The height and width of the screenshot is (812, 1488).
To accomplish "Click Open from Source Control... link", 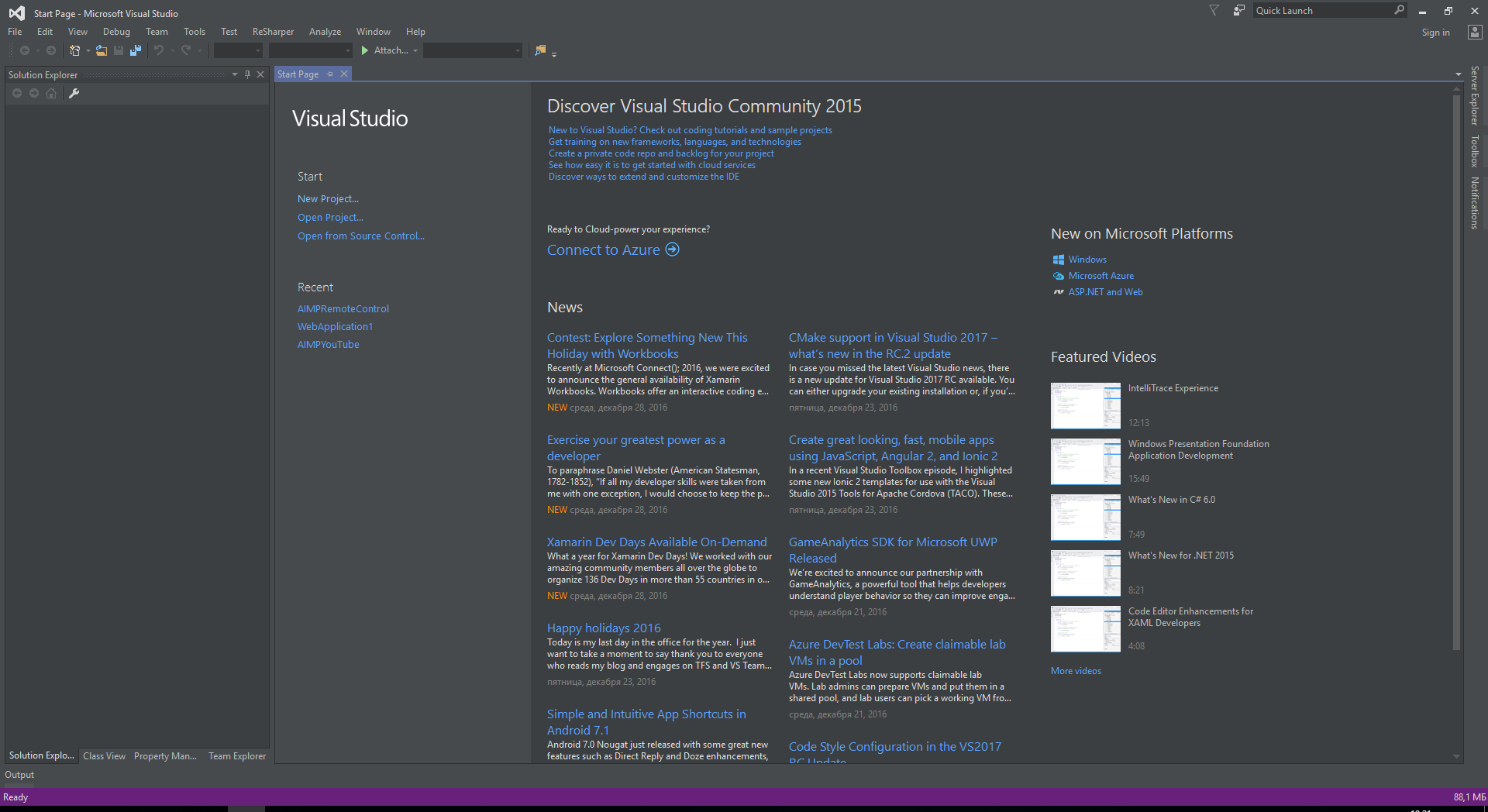I will pos(361,236).
